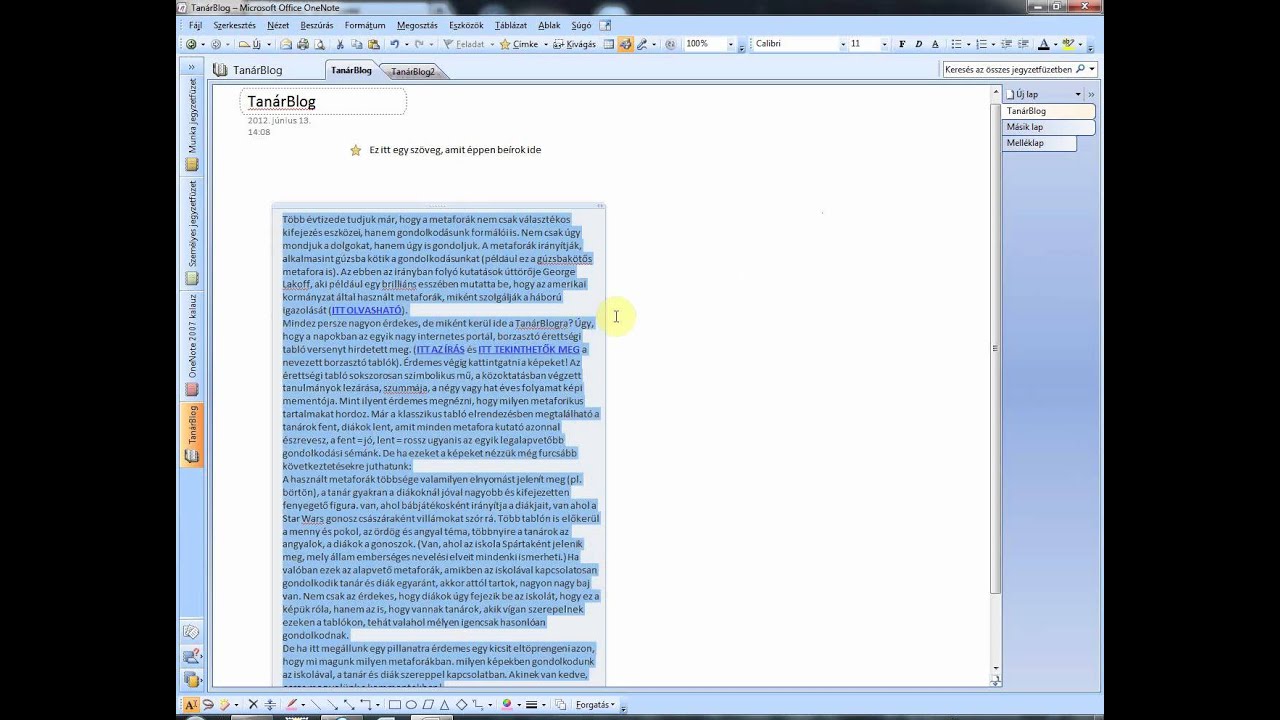
Task: Select the TanárBlog page tab at right
Action: coord(1048,111)
